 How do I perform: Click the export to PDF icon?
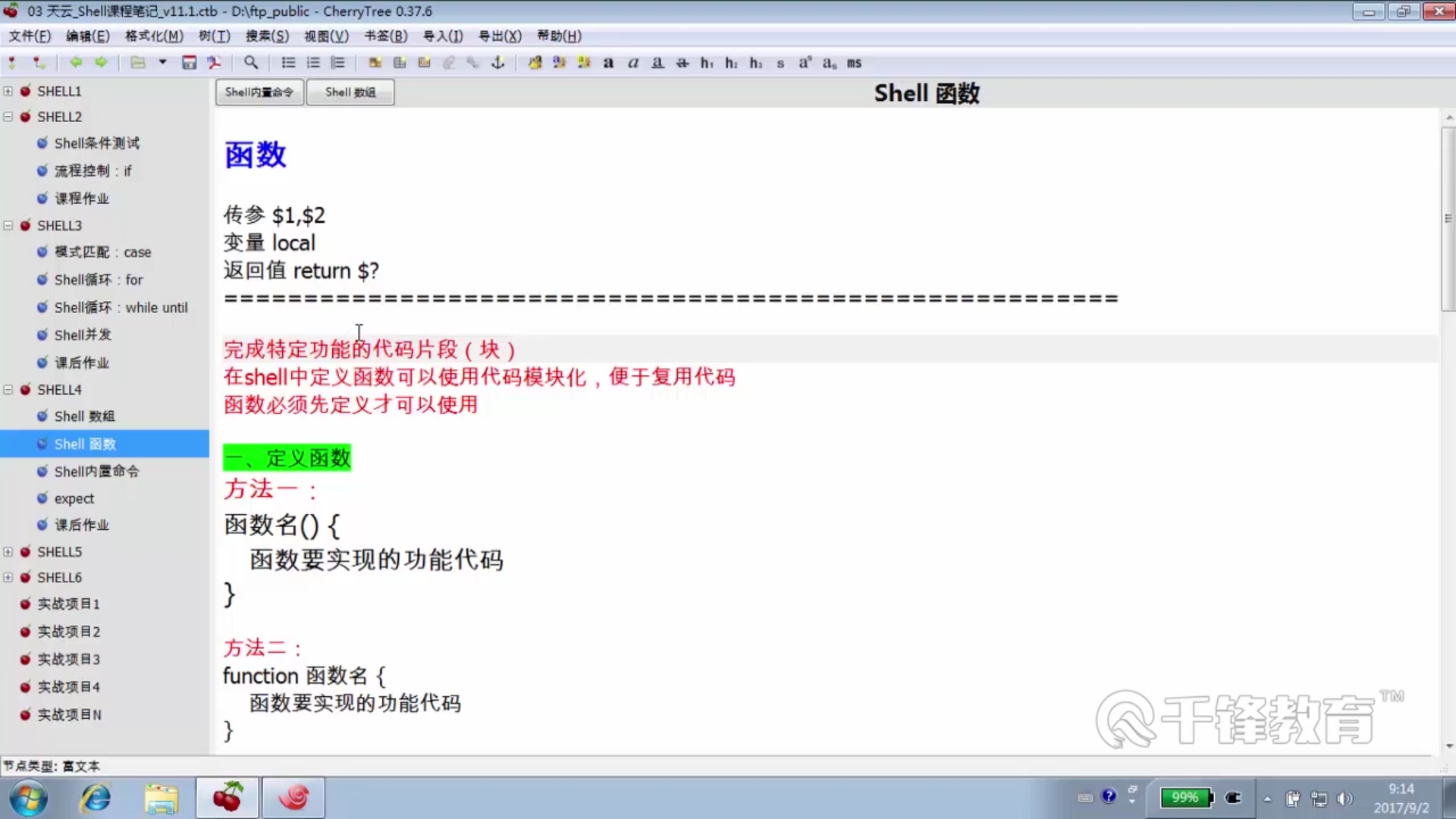(x=214, y=63)
